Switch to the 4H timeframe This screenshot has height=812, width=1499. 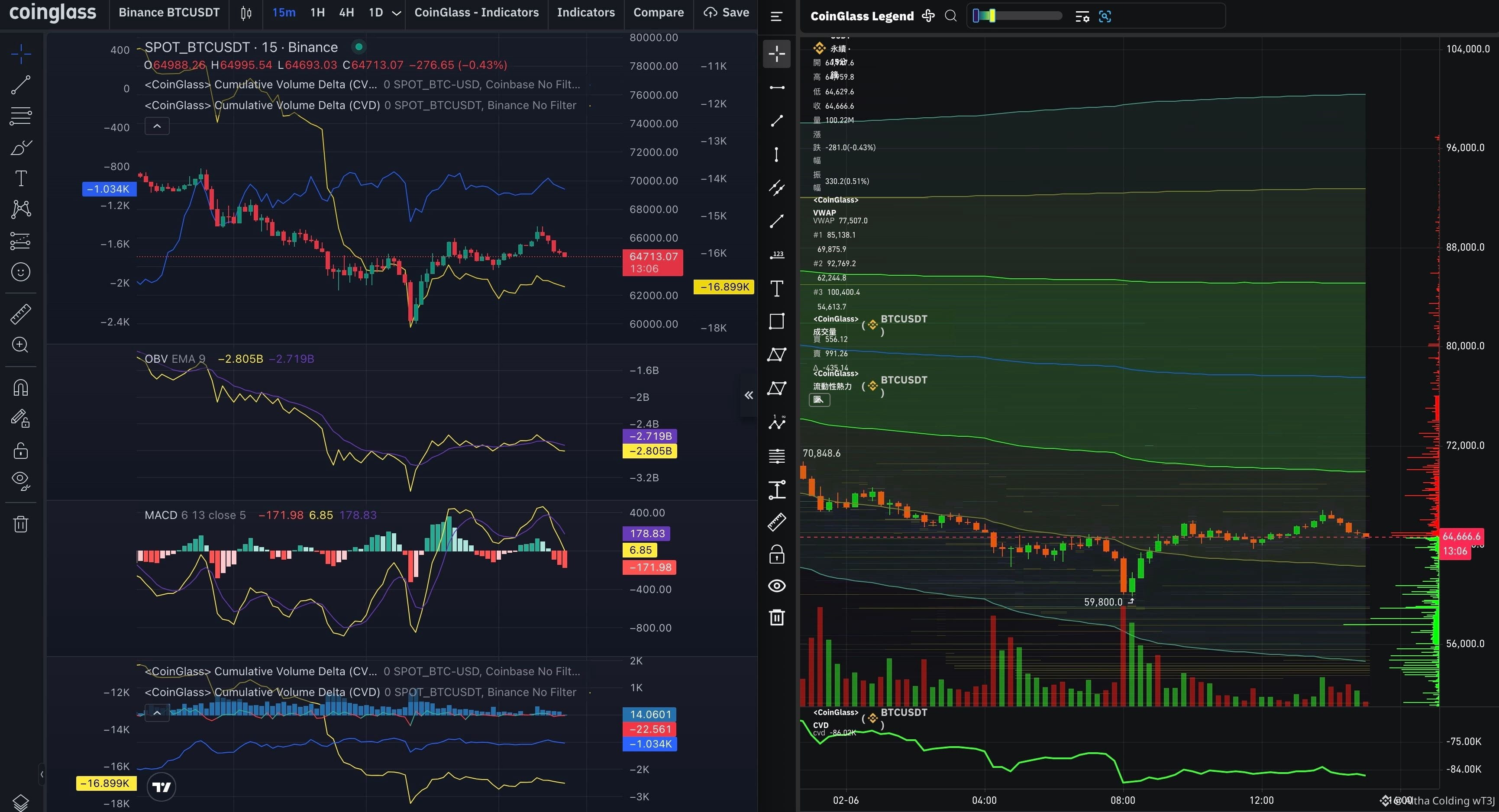346,13
